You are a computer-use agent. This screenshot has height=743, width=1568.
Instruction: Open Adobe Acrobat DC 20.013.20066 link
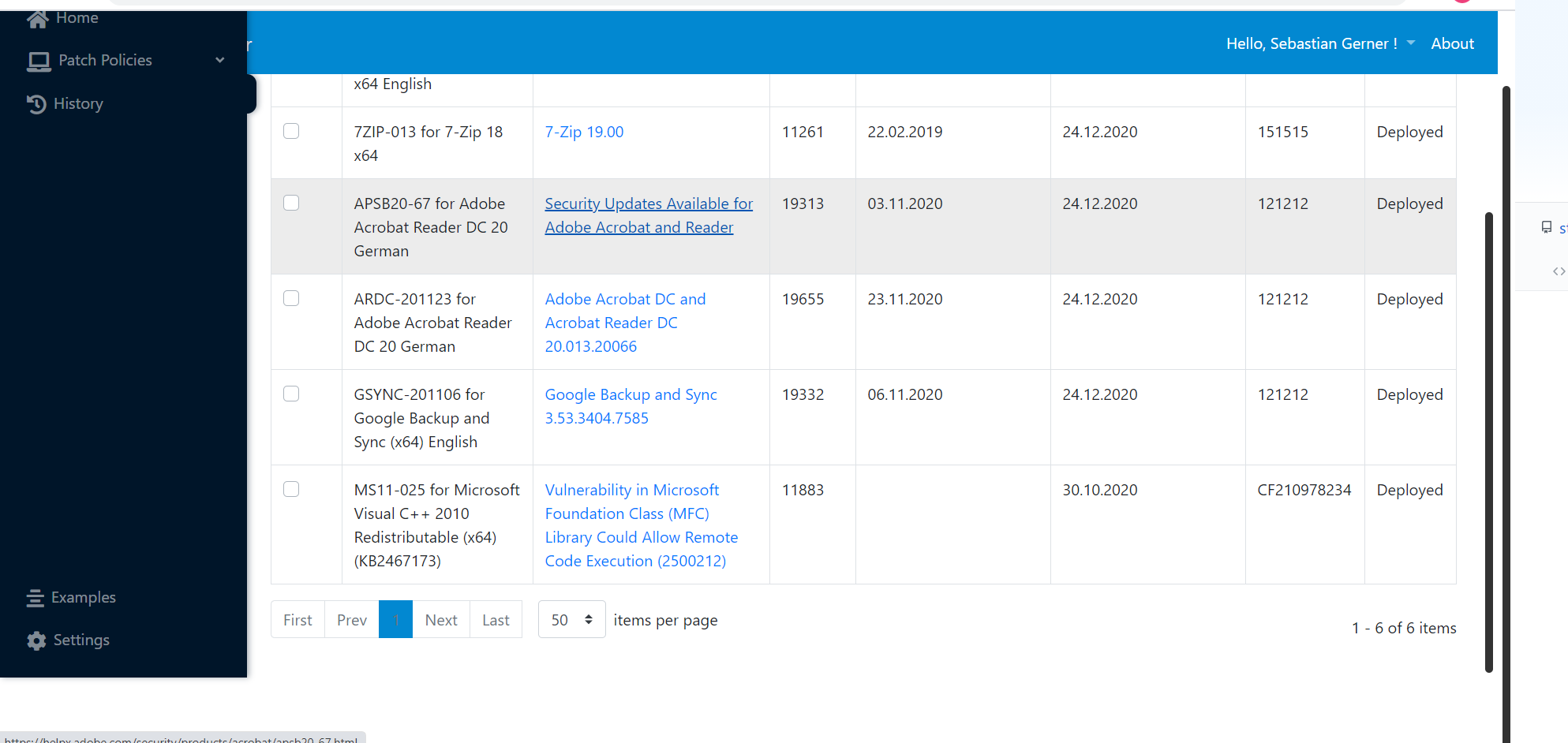tap(625, 323)
